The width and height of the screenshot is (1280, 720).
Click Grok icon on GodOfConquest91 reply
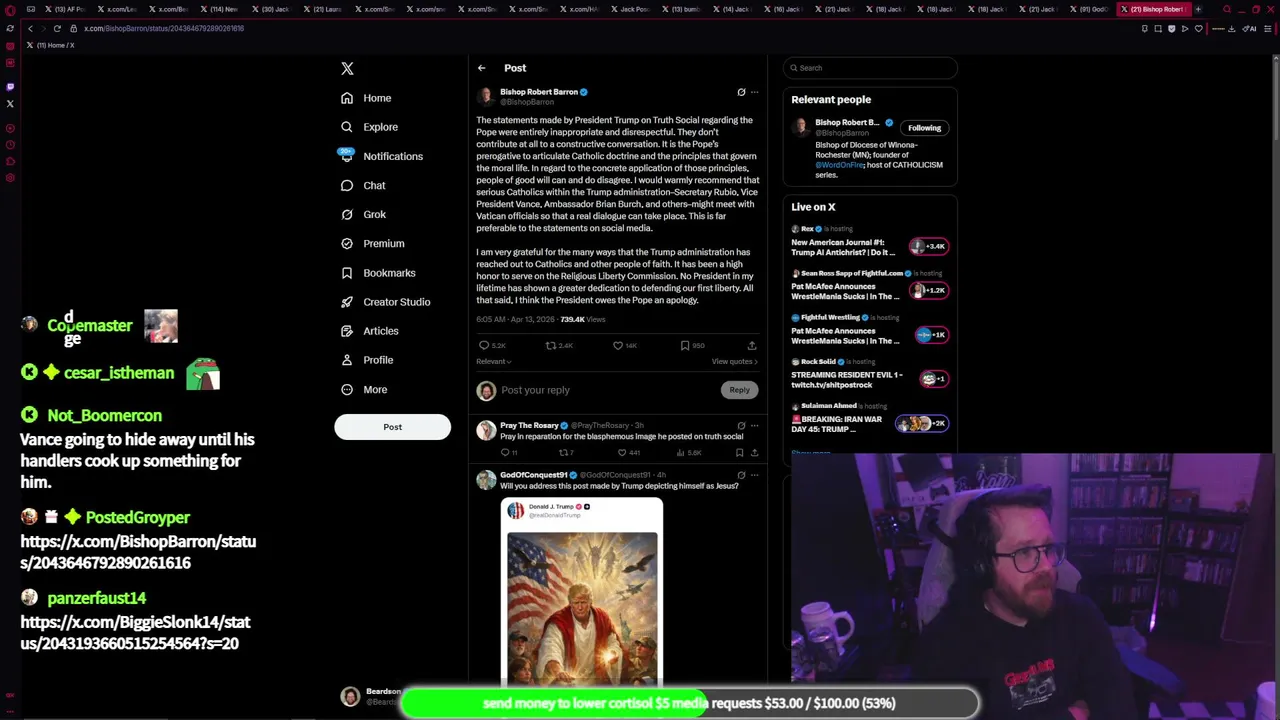click(741, 475)
